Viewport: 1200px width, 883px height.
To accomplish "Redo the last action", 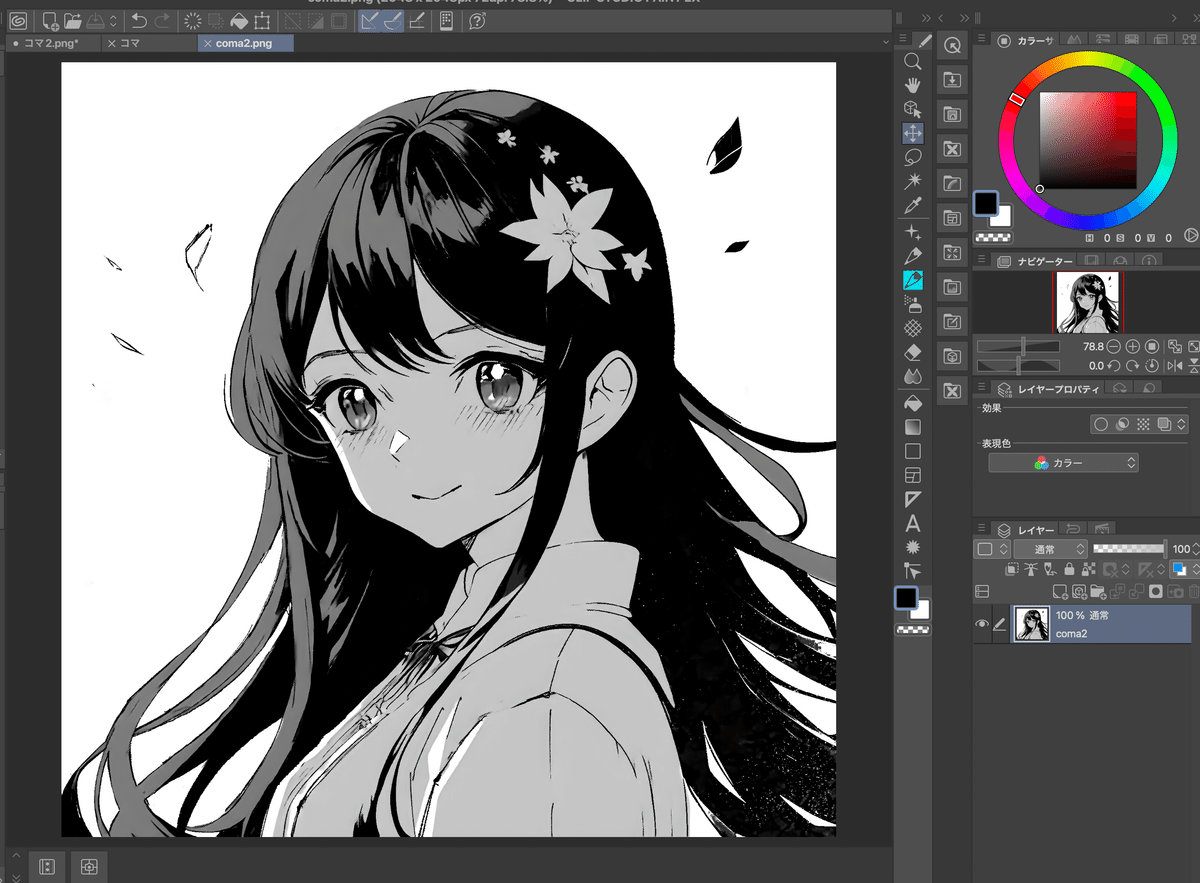I will (162, 20).
